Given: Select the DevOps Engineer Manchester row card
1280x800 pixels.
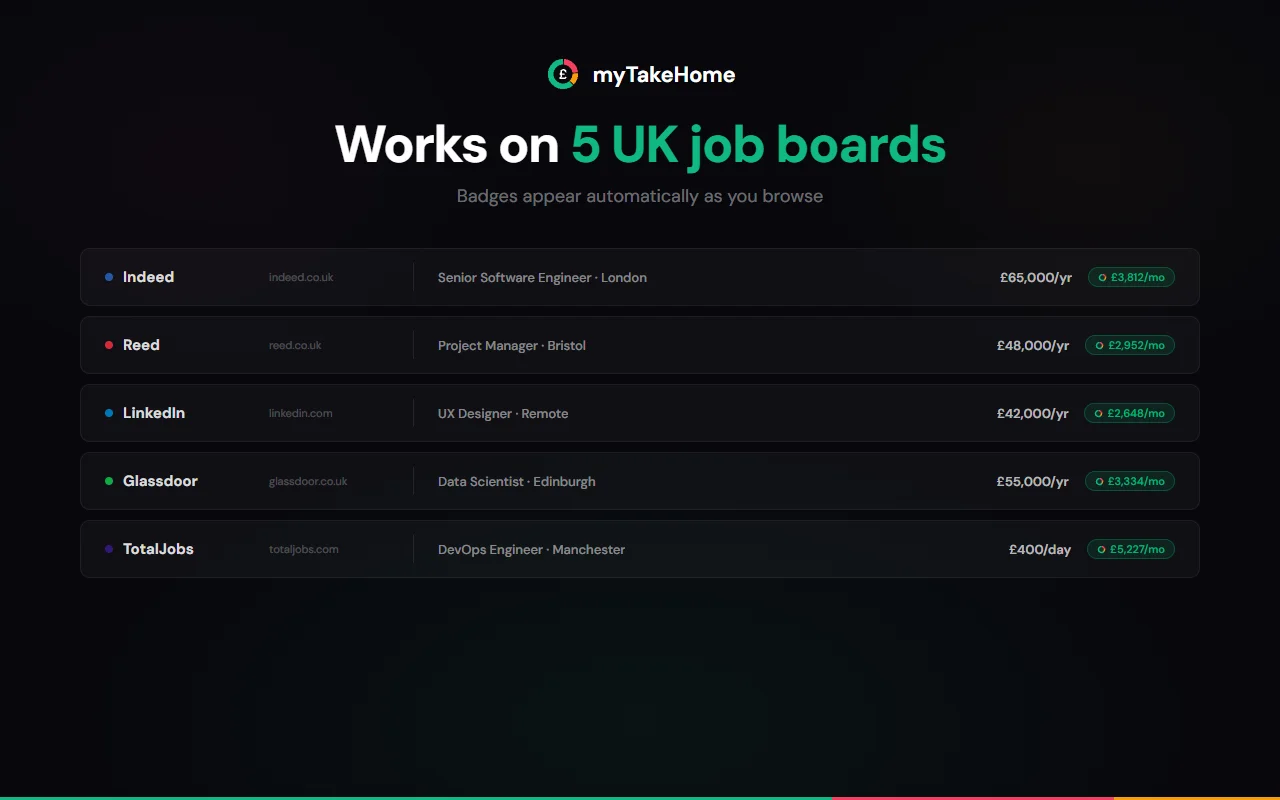Looking at the screenshot, I should (x=640, y=549).
